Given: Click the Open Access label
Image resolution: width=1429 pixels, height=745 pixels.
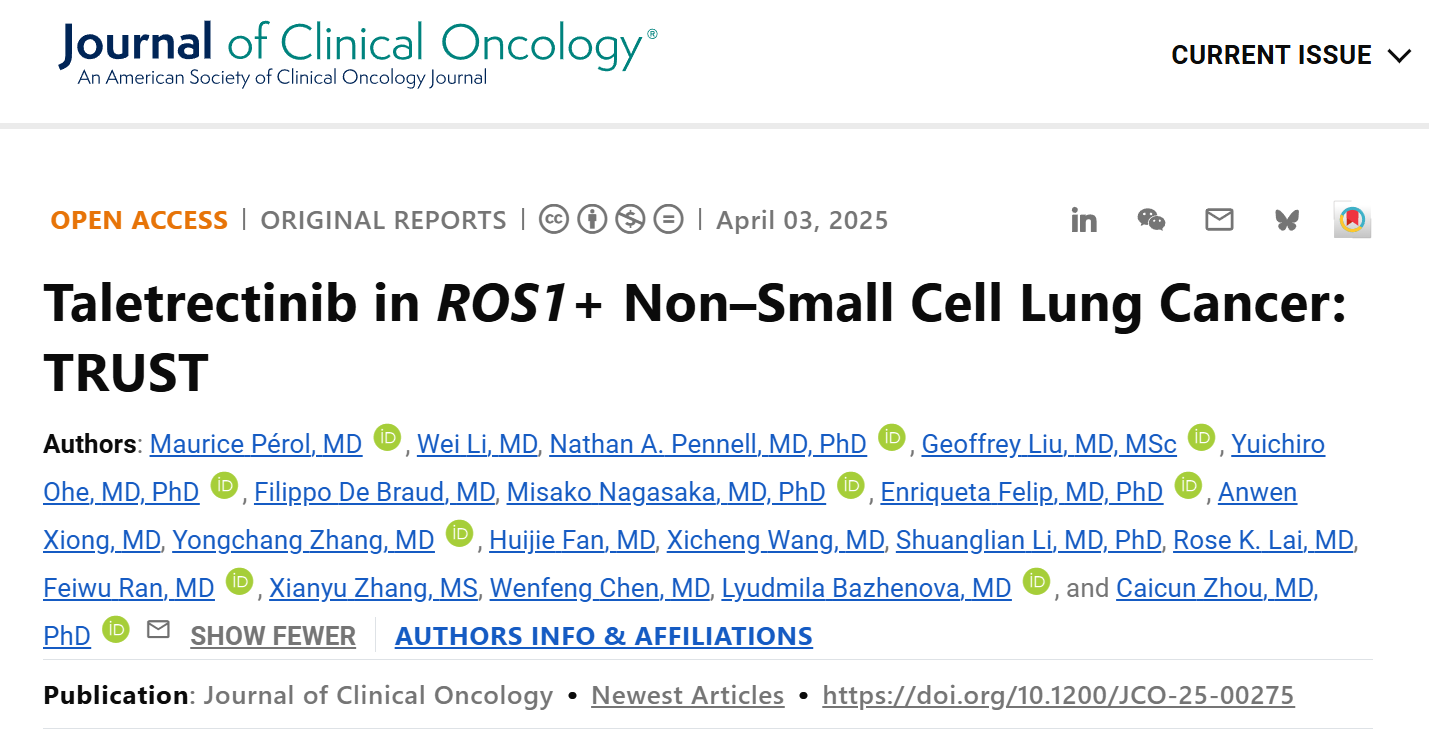Looking at the screenshot, I should [x=139, y=220].
